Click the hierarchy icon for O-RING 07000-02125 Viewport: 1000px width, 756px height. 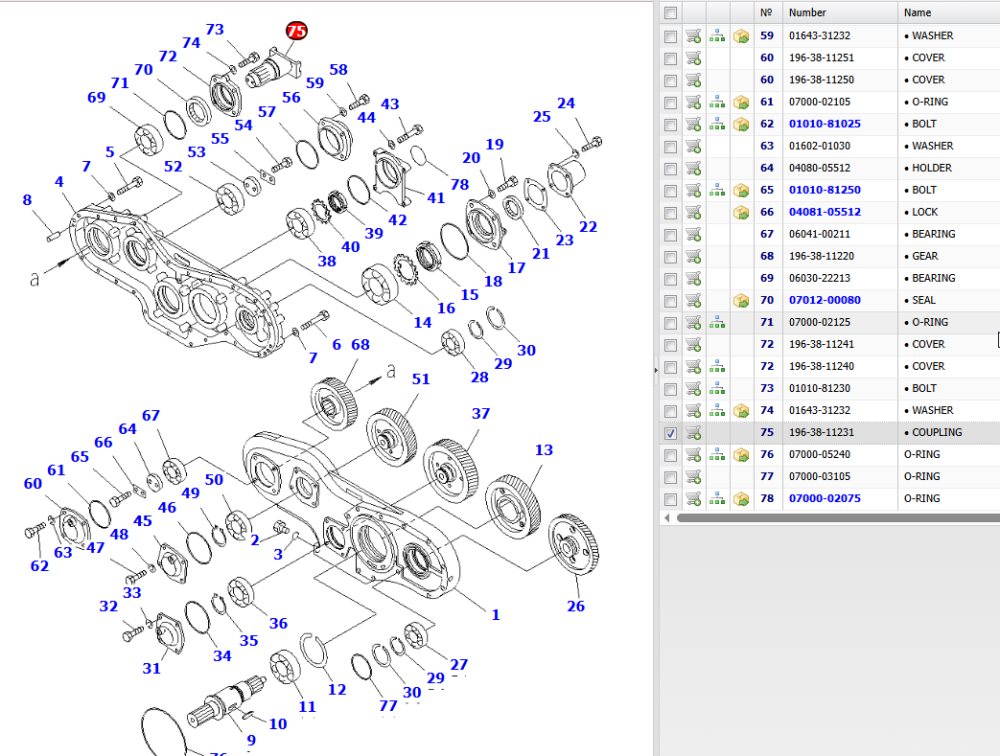(x=717, y=322)
